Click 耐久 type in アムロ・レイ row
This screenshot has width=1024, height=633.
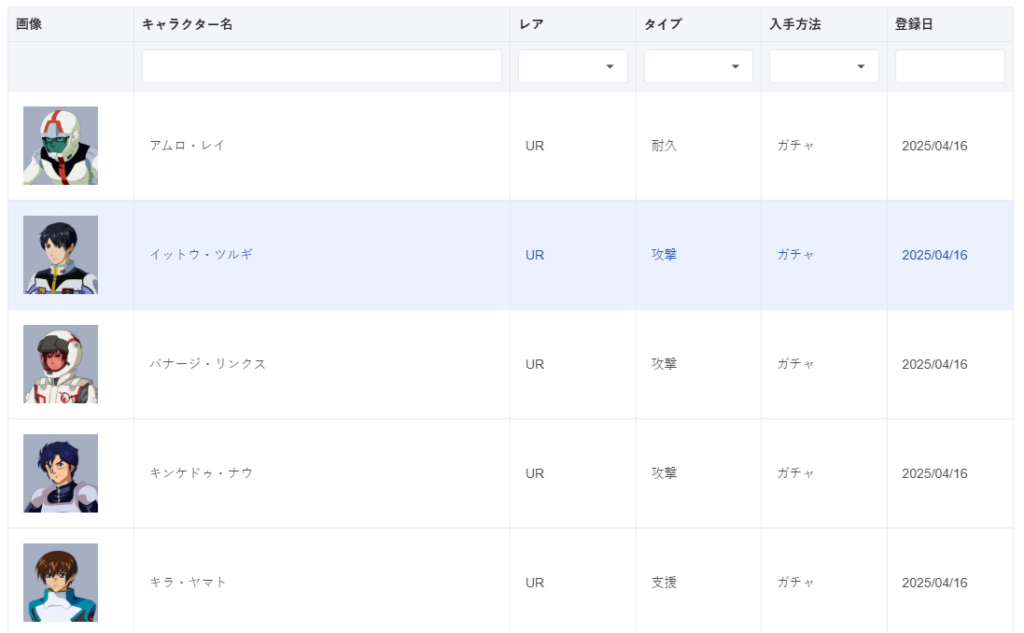664,145
